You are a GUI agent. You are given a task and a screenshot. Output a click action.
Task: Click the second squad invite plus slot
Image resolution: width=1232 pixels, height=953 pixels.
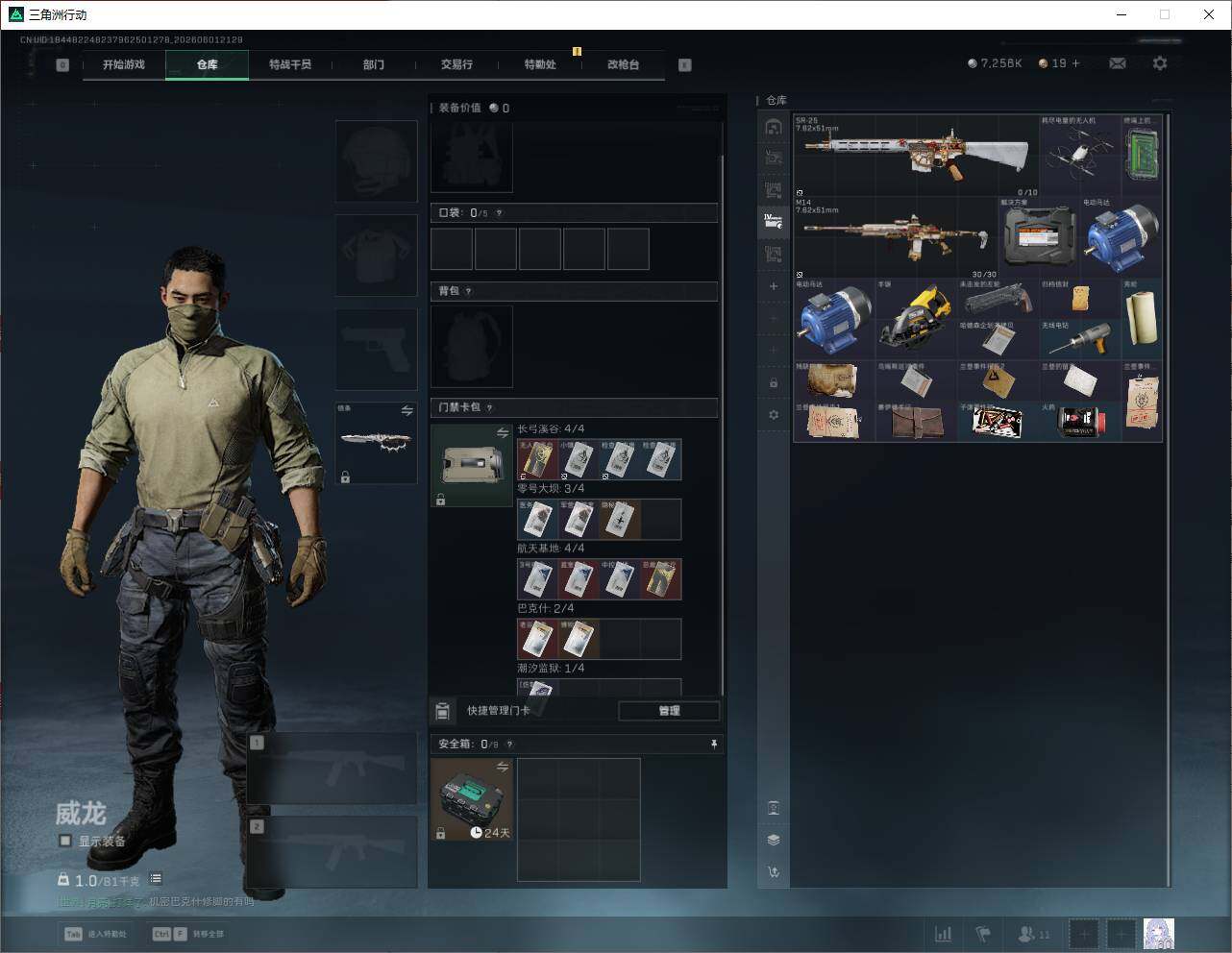pyautogui.click(x=1121, y=934)
